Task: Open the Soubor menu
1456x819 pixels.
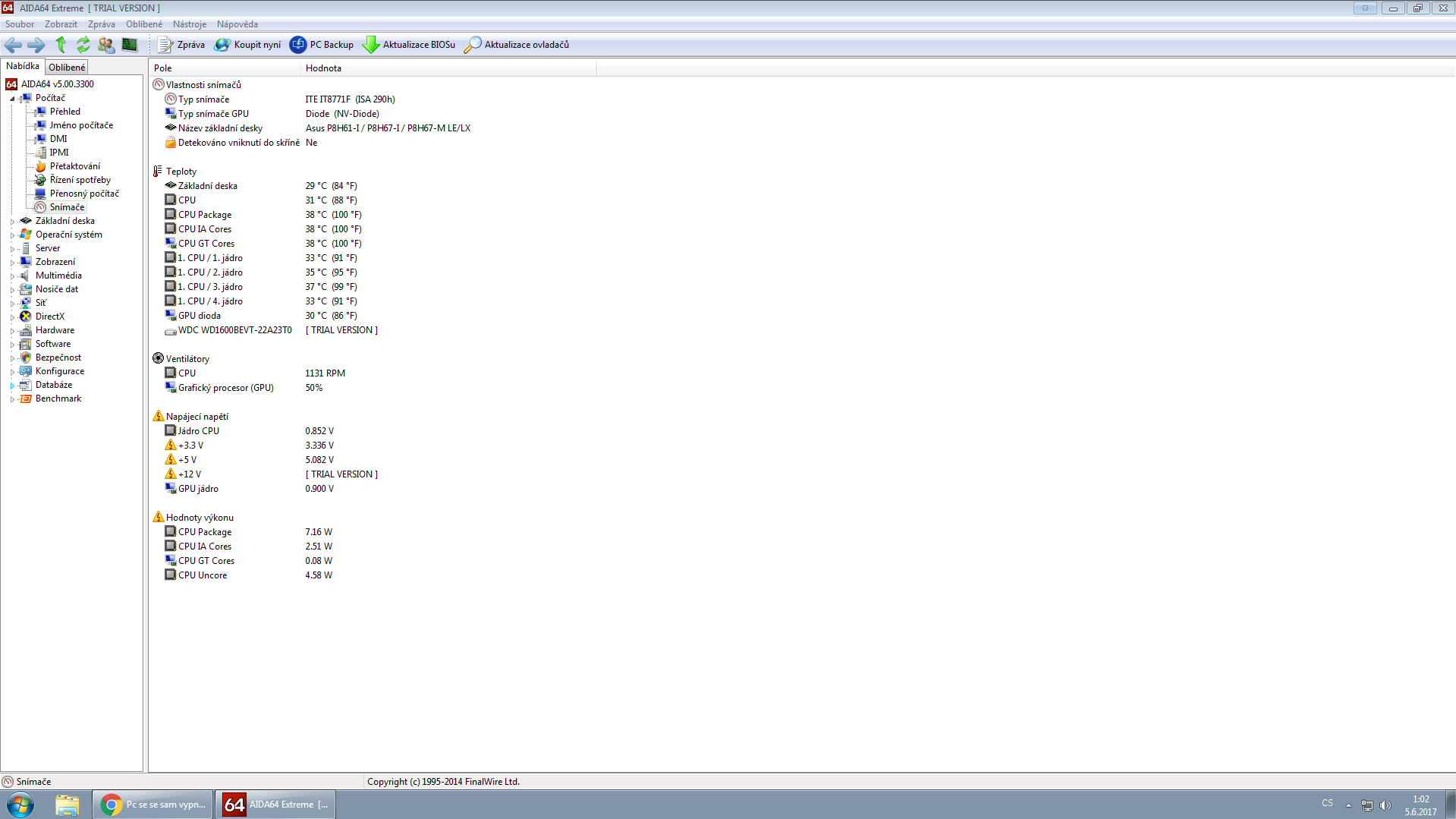Action: [20, 24]
